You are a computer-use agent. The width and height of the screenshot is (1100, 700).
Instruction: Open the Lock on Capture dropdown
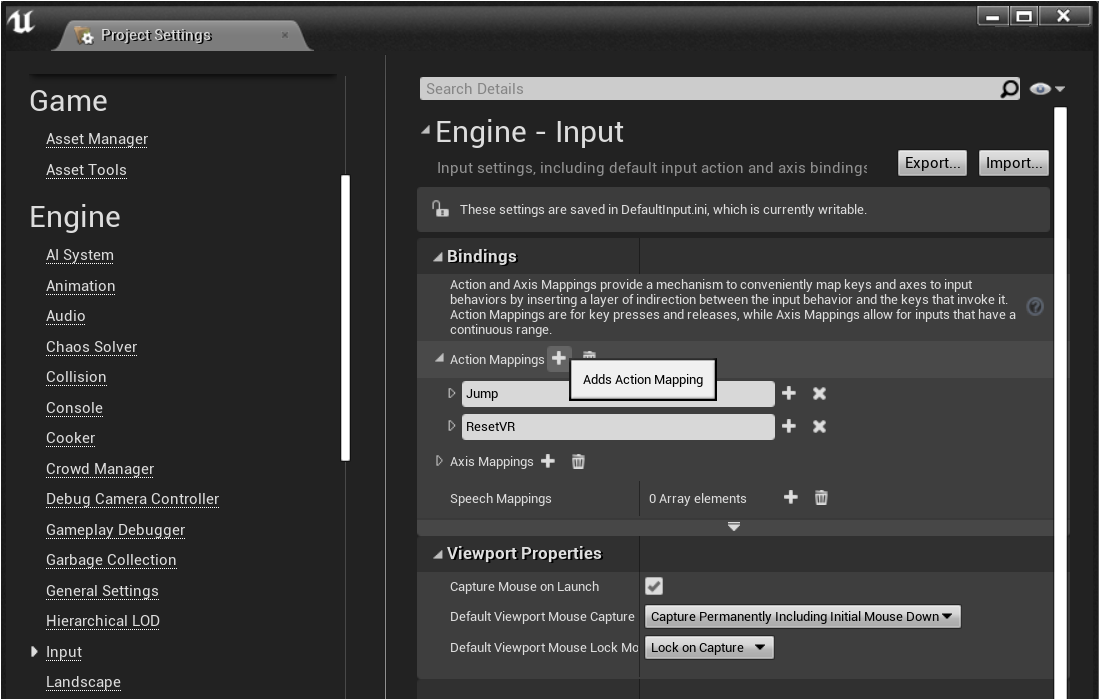coord(709,648)
